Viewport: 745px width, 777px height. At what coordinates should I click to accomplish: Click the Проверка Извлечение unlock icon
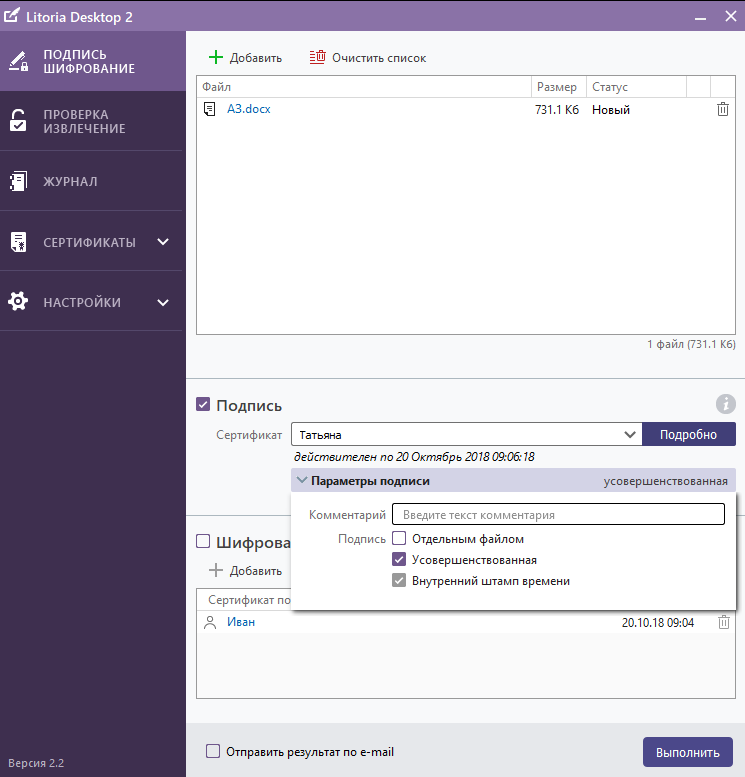[18, 120]
